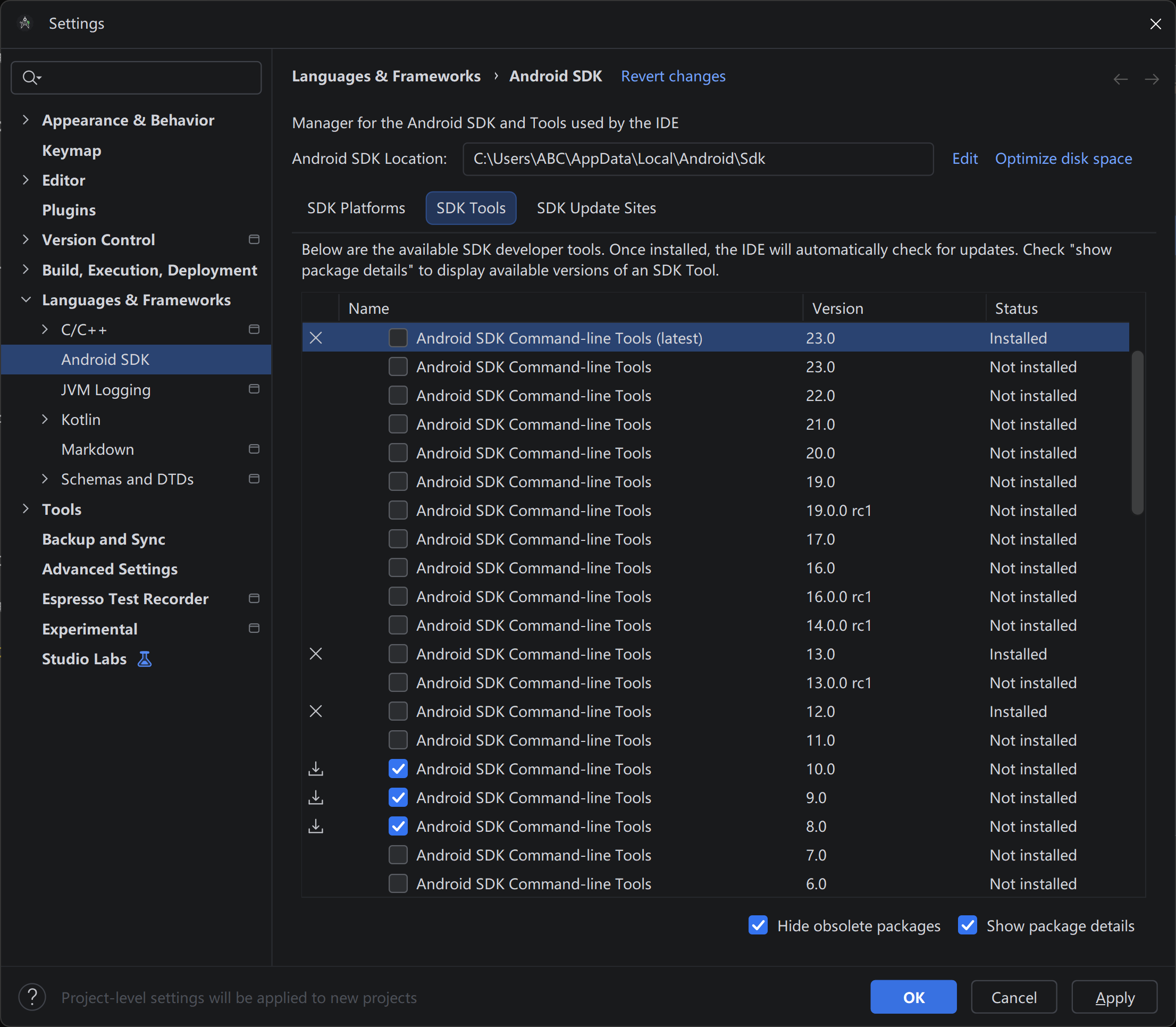Click project-level icon beside Experimental
Screen dimensions: 1176x1027
pyautogui.click(x=254, y=629)
